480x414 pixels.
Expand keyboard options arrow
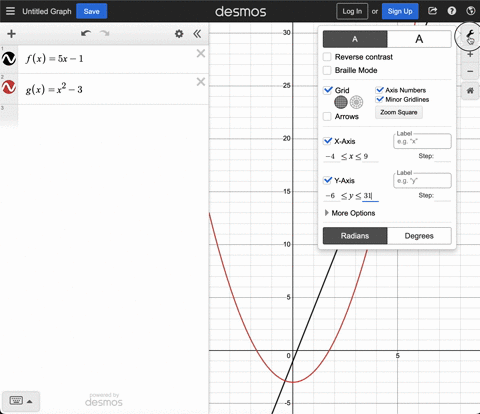pos(30,401)
